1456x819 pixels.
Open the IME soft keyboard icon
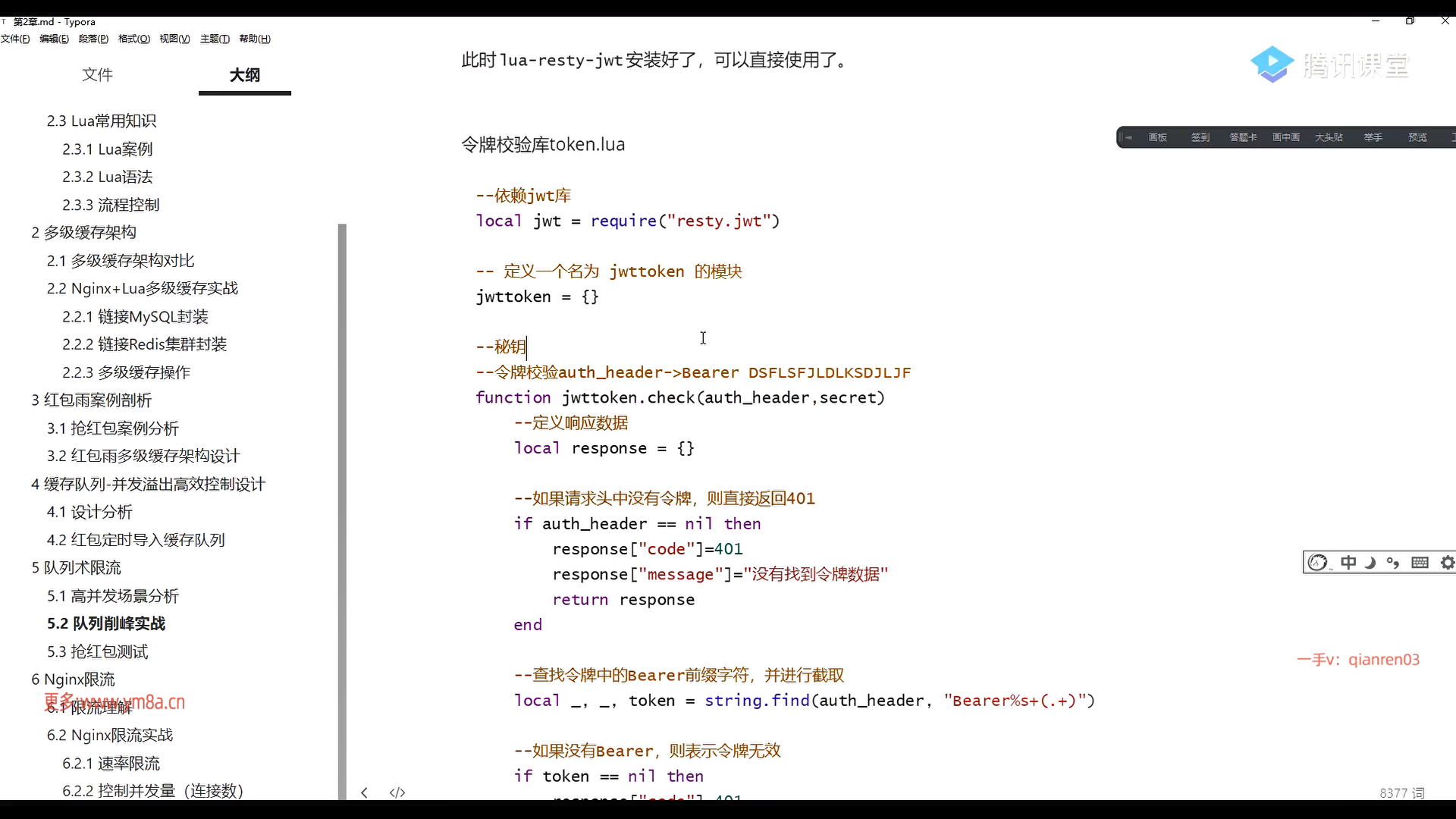click(1420, 563)
